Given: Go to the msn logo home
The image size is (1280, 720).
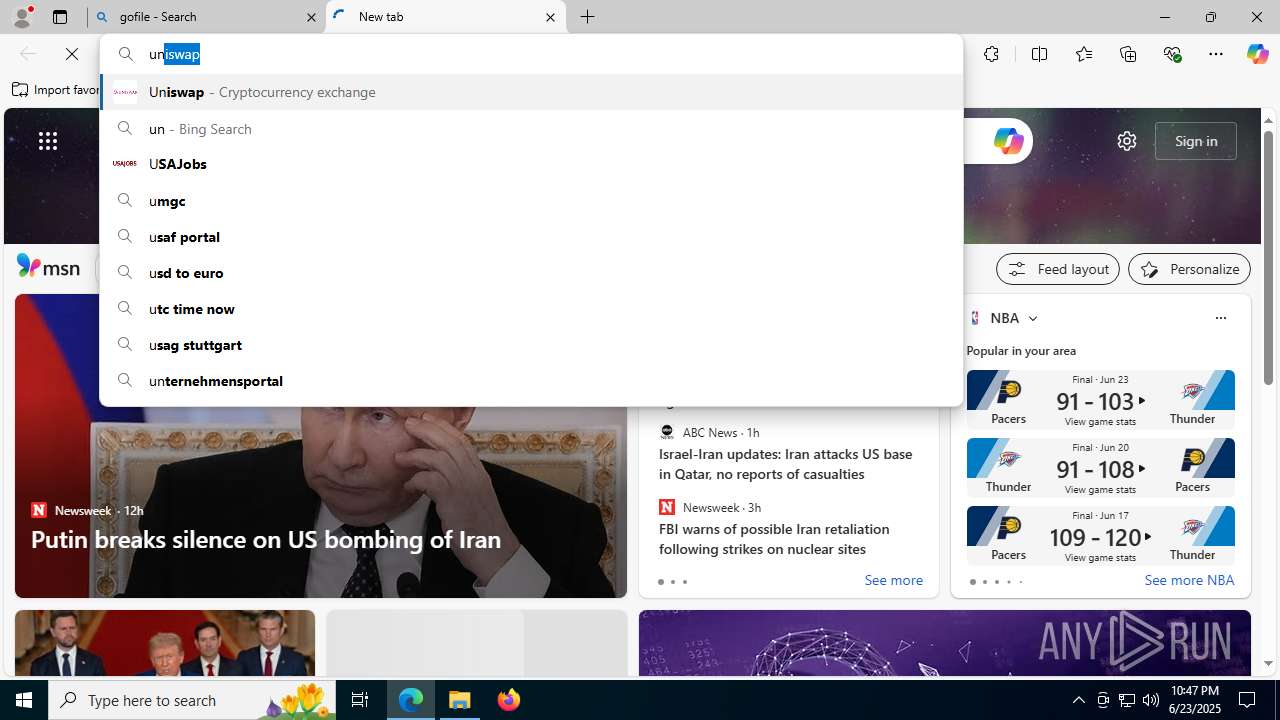Looking at the screenshot, I should [x=48, y=267].
